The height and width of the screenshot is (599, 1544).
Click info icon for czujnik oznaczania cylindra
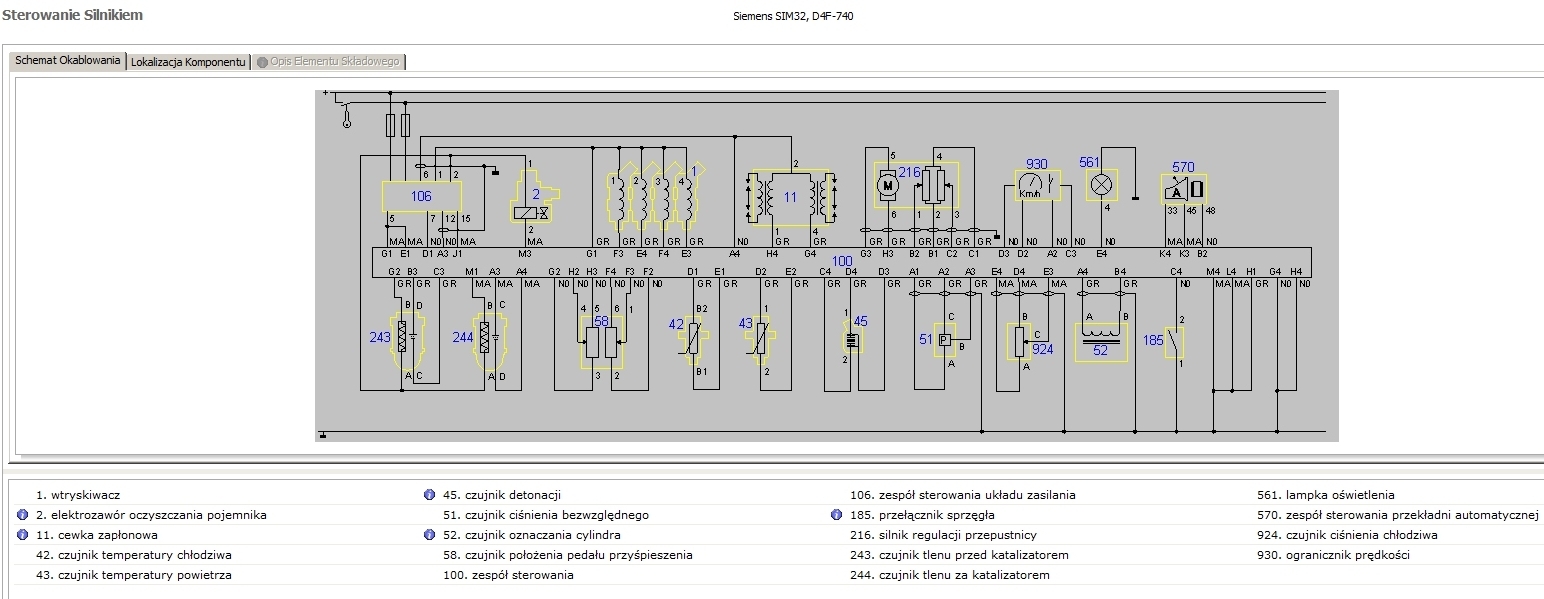point(429,535)
